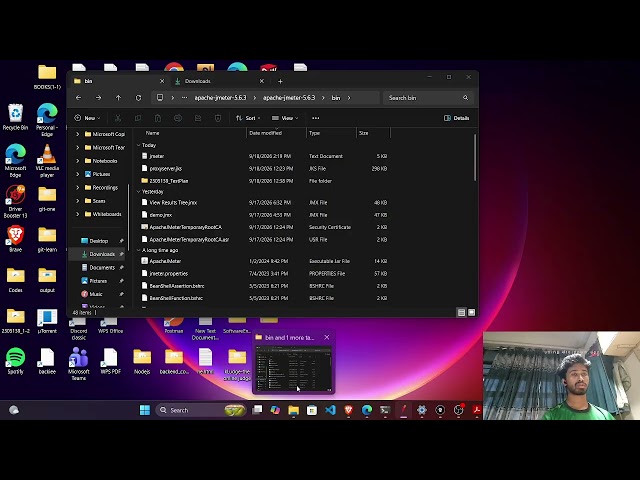Switch to the bin tab

click(118, 81)
